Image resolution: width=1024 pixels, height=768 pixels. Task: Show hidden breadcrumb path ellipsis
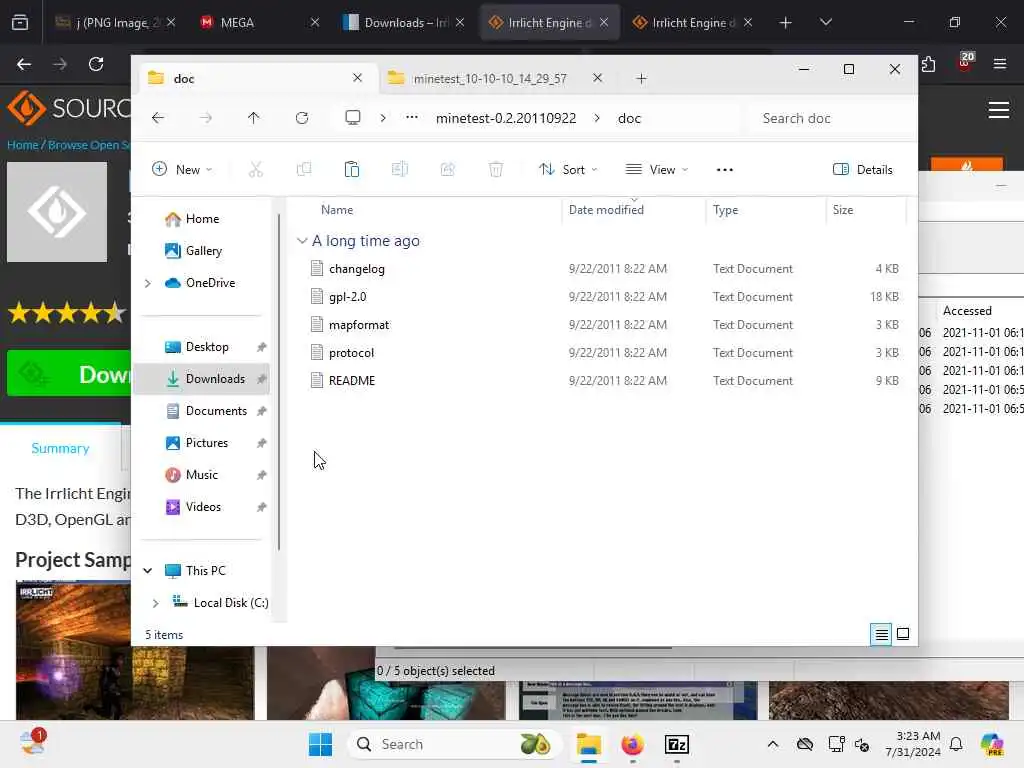411,118
